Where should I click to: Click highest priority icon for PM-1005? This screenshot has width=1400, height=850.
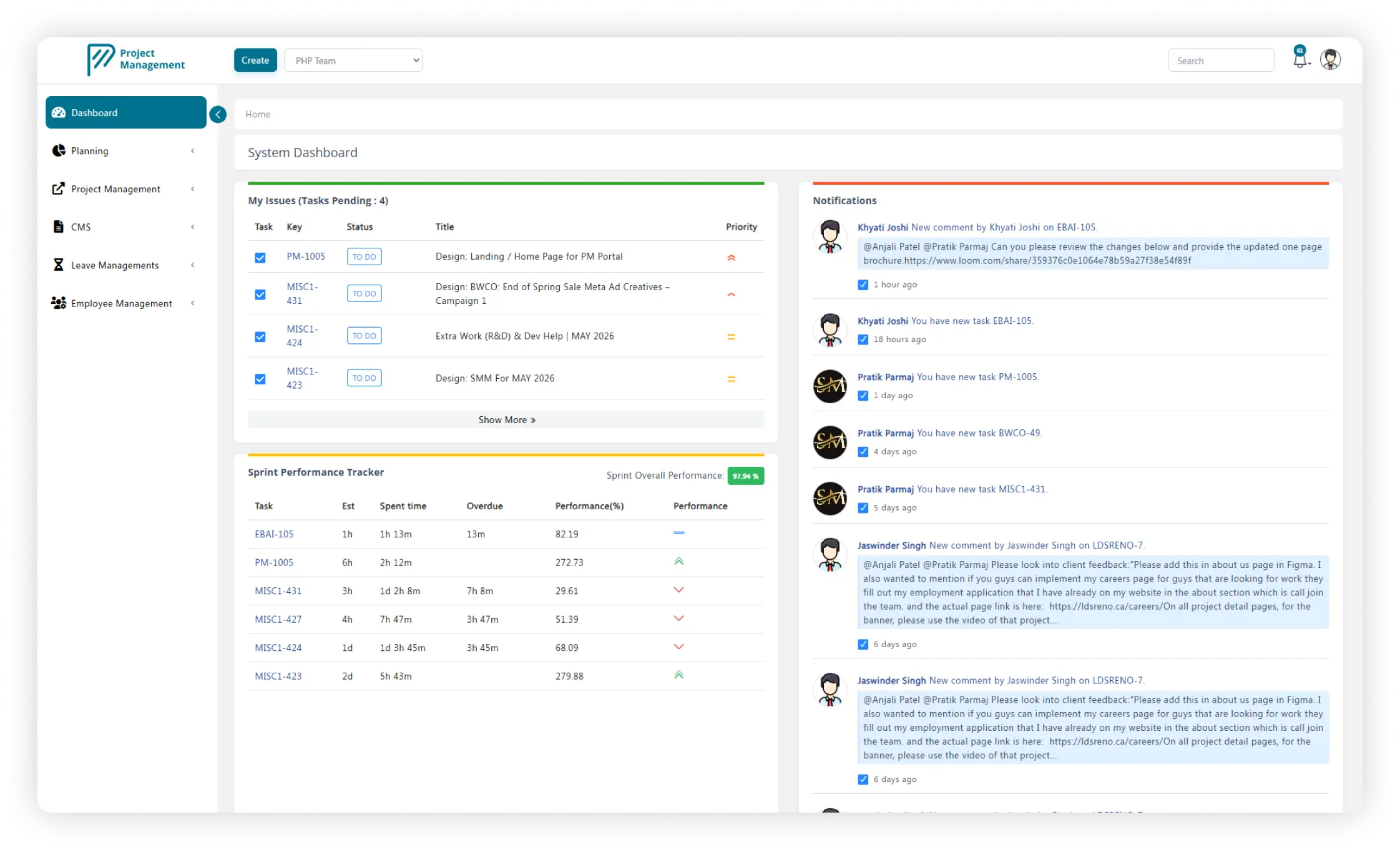pyautogui.click(x=731, y=257)
